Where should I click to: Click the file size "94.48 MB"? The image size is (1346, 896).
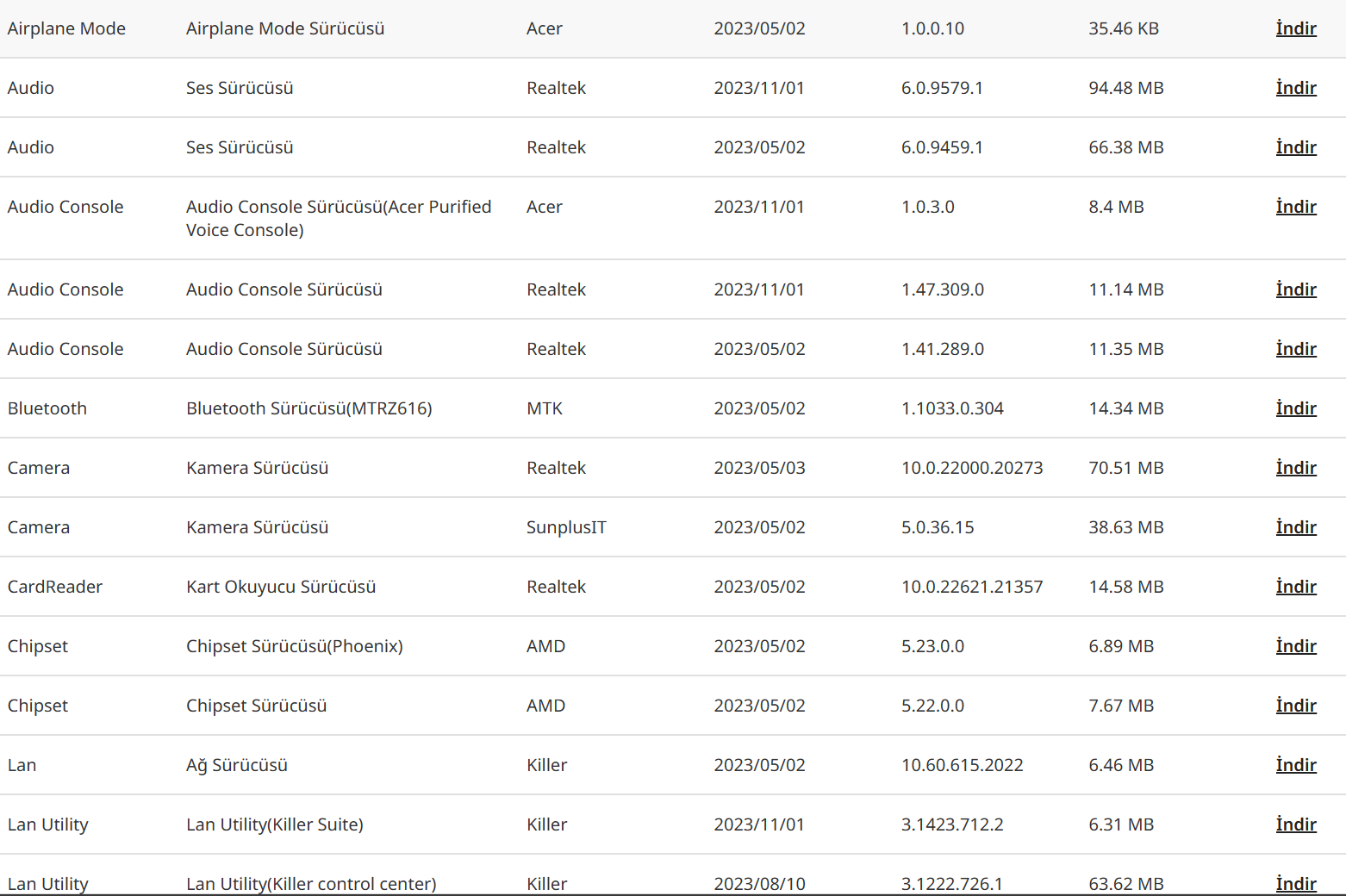point(1126,88)
